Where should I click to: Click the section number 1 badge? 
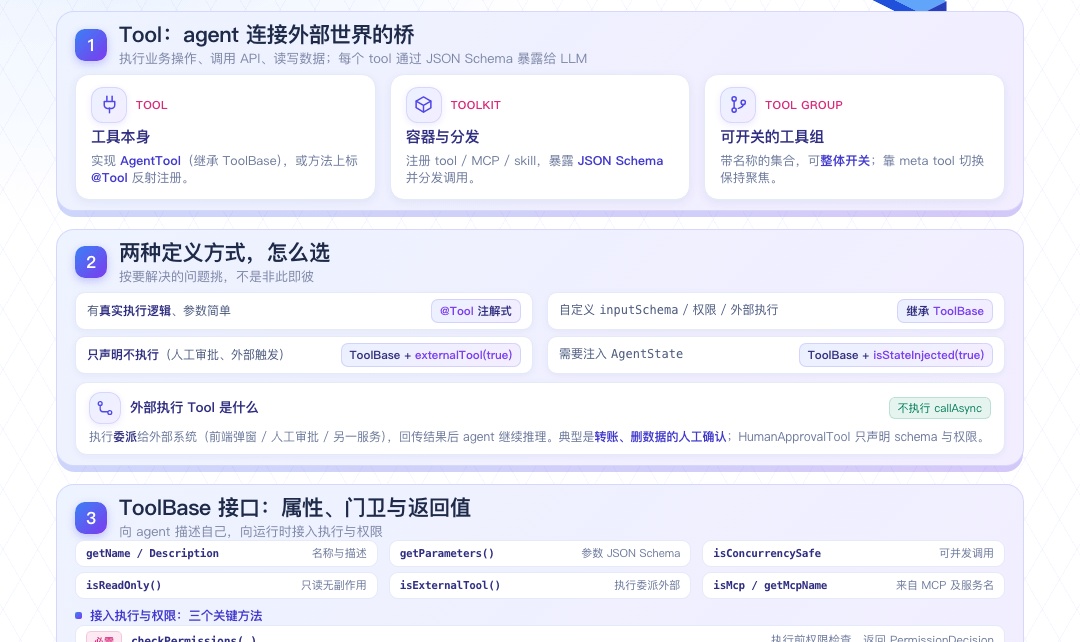coord(91,45)
